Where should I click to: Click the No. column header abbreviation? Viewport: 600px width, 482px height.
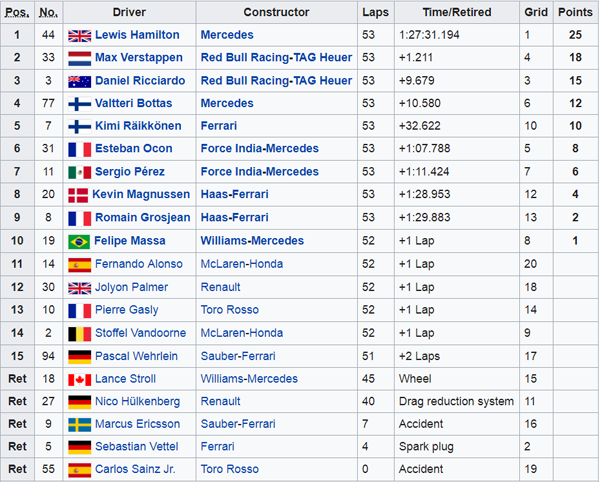[x=49, y=13]
